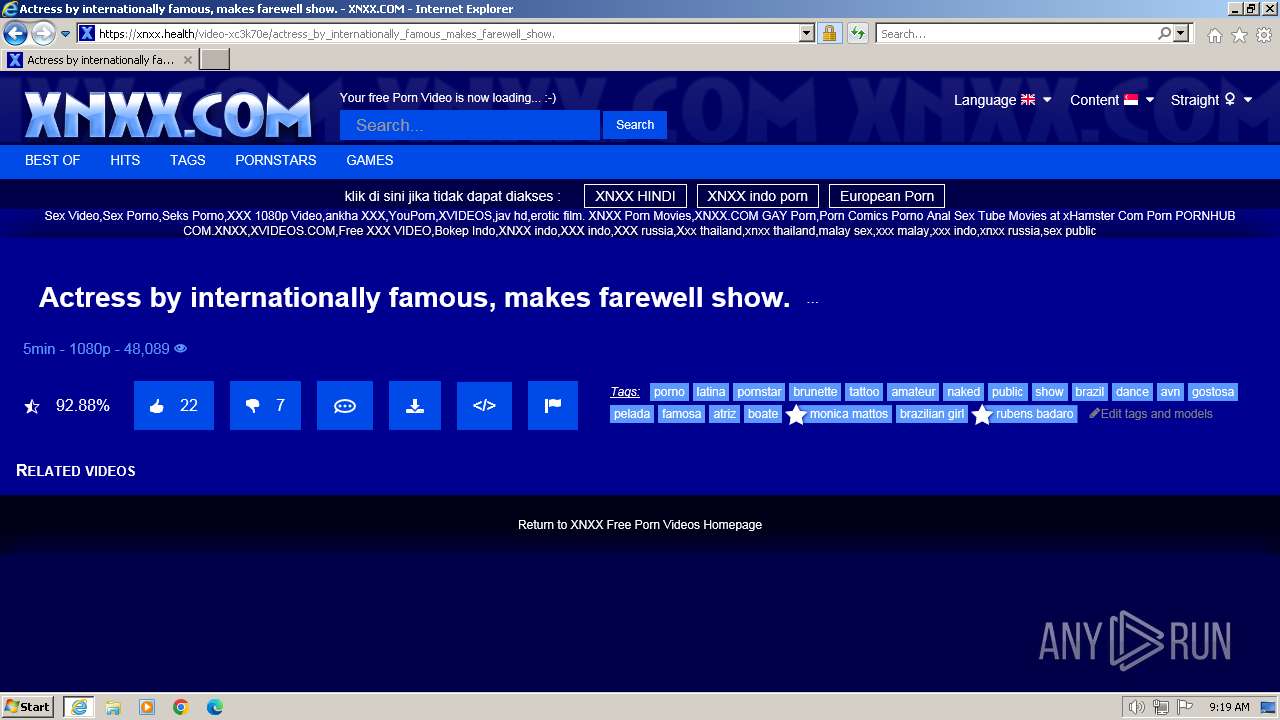Click the volume speaker icon in system tray

pos(1136,707)
